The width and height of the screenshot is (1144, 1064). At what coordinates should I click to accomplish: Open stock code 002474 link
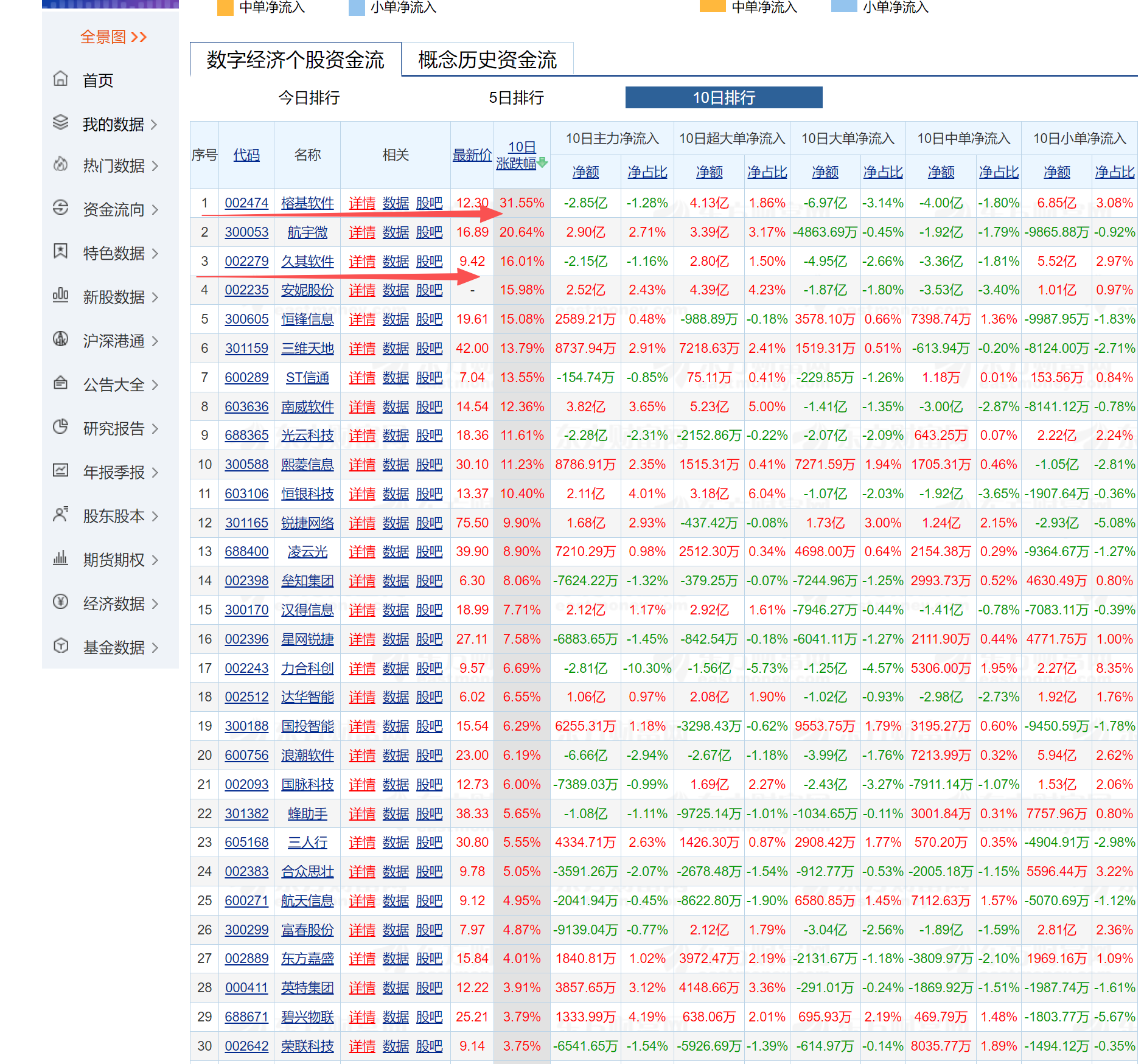[246, 203]
